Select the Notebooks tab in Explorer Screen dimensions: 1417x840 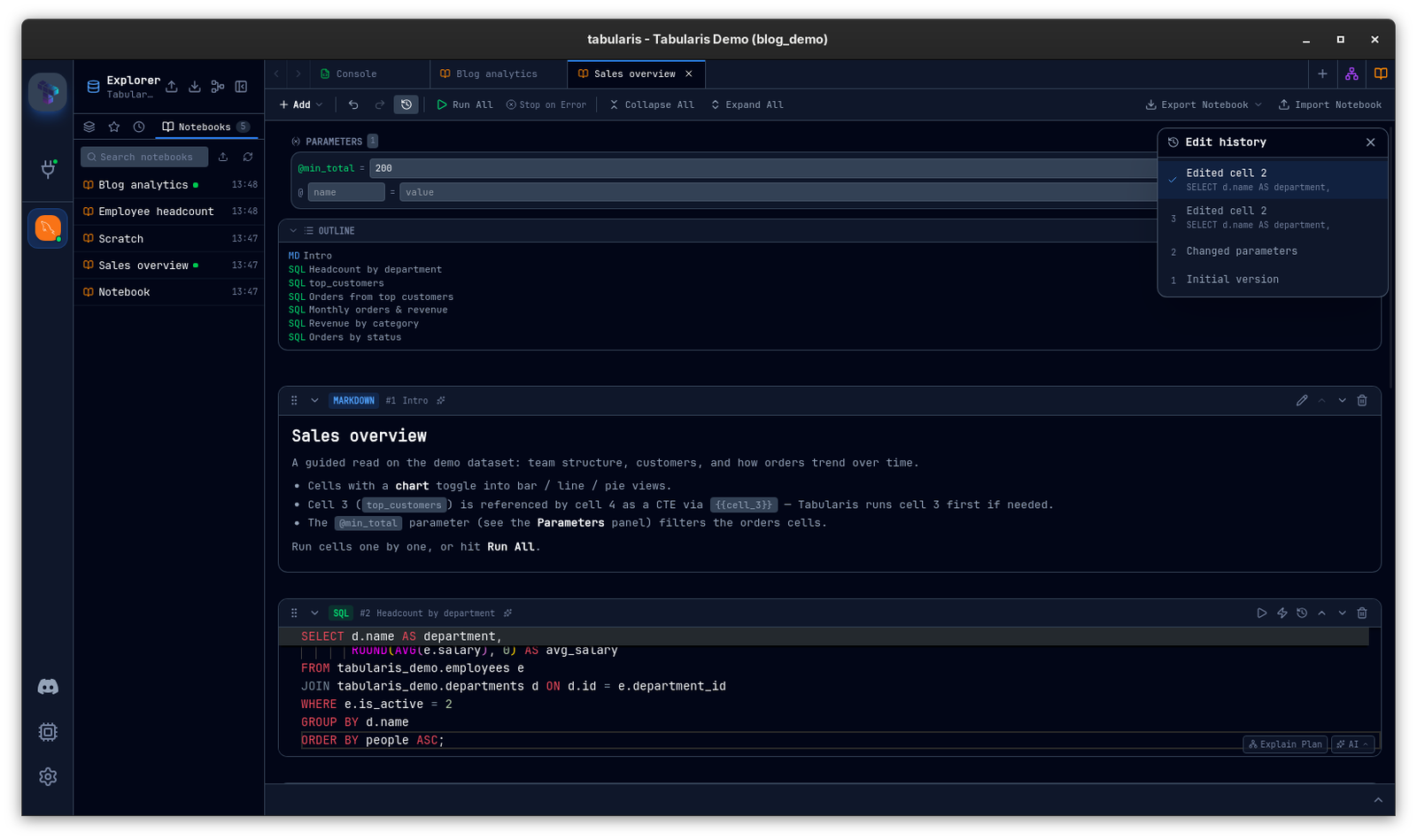205,127
